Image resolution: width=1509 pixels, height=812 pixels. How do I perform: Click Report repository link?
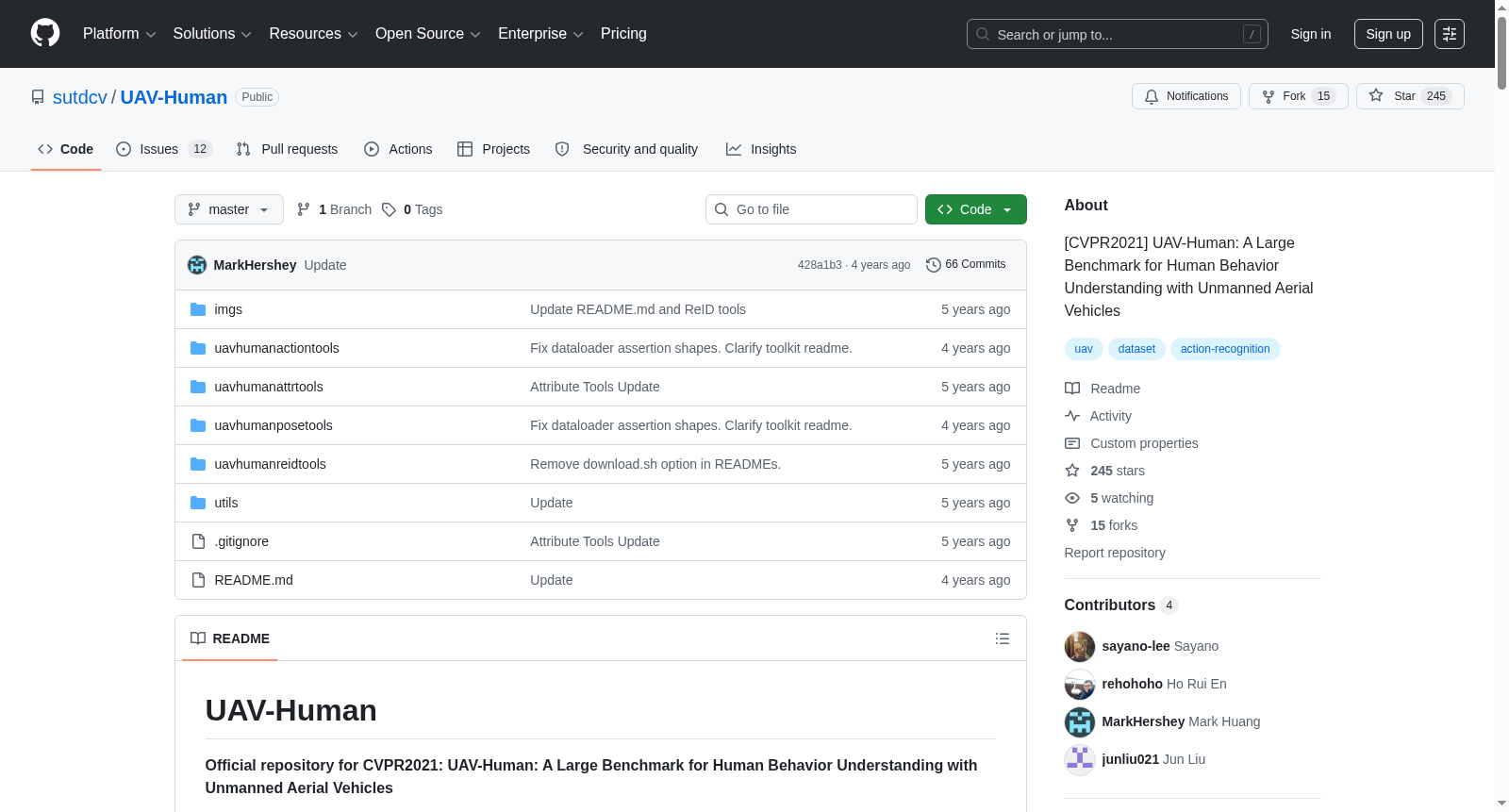(1115, 553)
